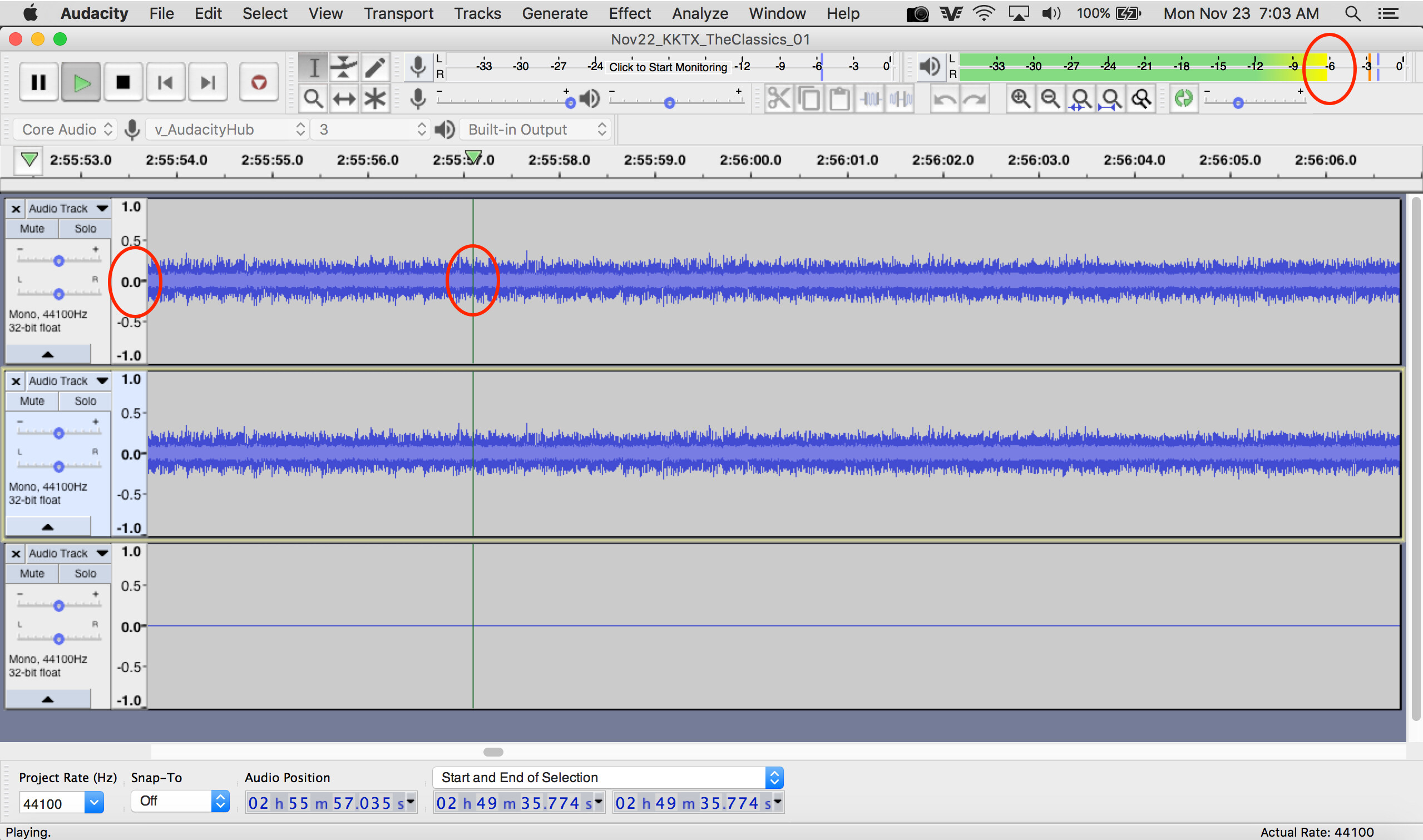This screenshot has height=840, width=1423.
Task: Start recording with the Record button
Action: pos(259,83)
